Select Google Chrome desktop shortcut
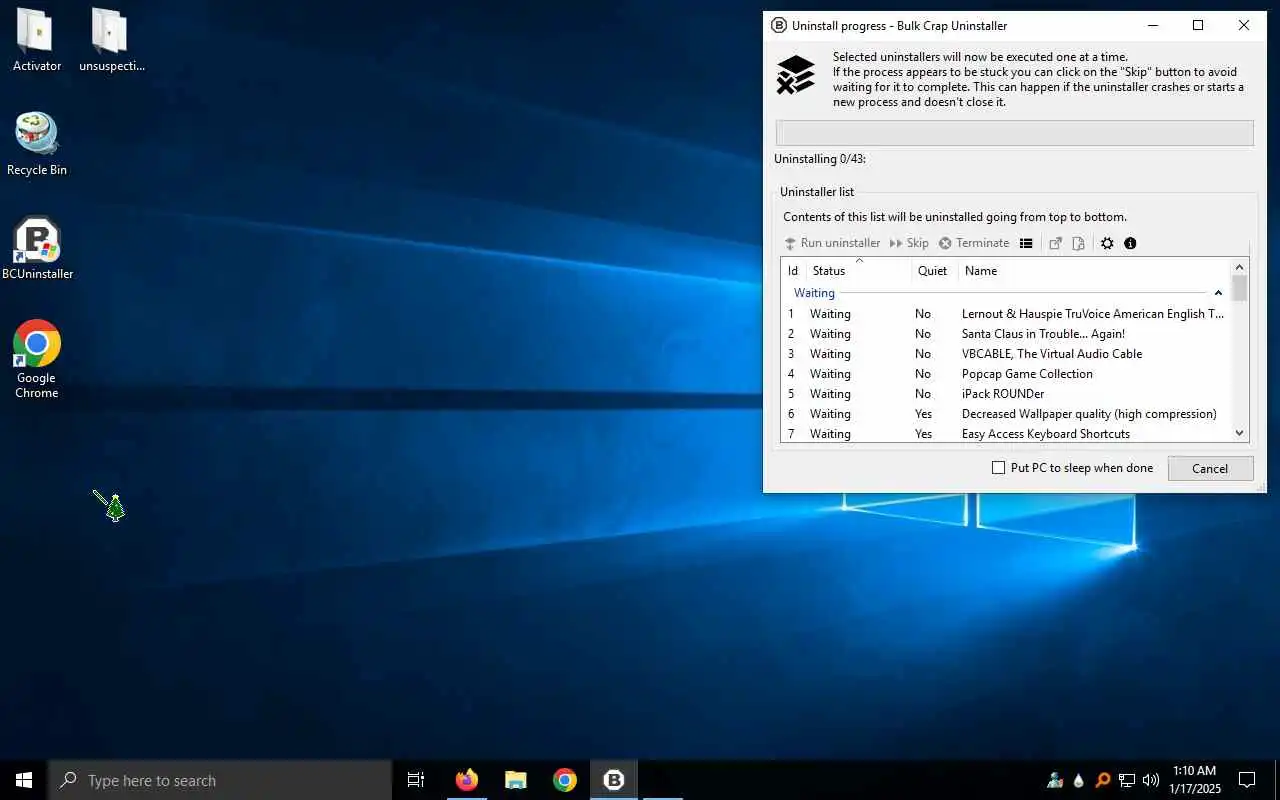1280x800 pixels. 37,359
